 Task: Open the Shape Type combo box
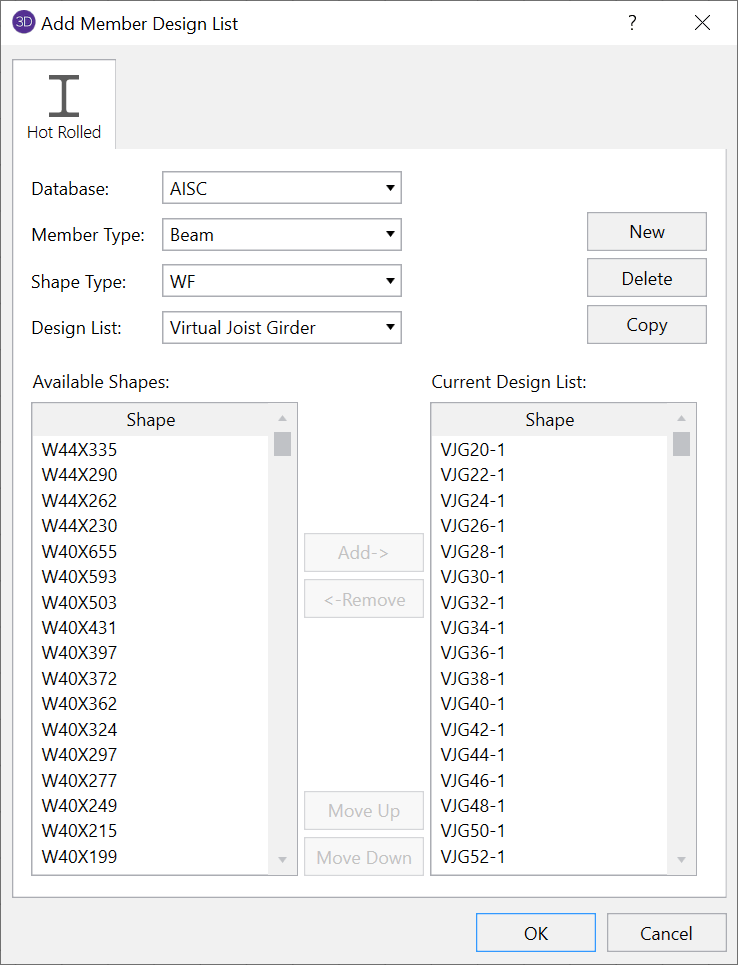(281, 281)
